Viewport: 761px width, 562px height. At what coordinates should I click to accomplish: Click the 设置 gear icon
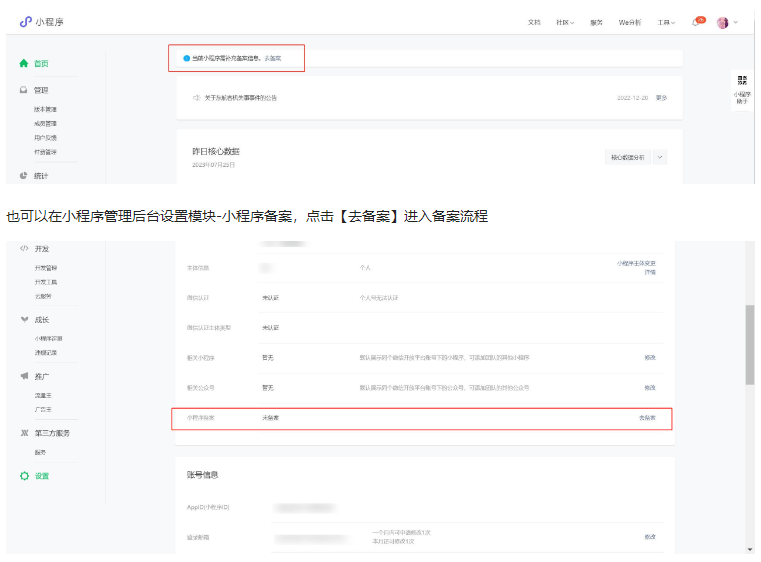coord(24,476)
